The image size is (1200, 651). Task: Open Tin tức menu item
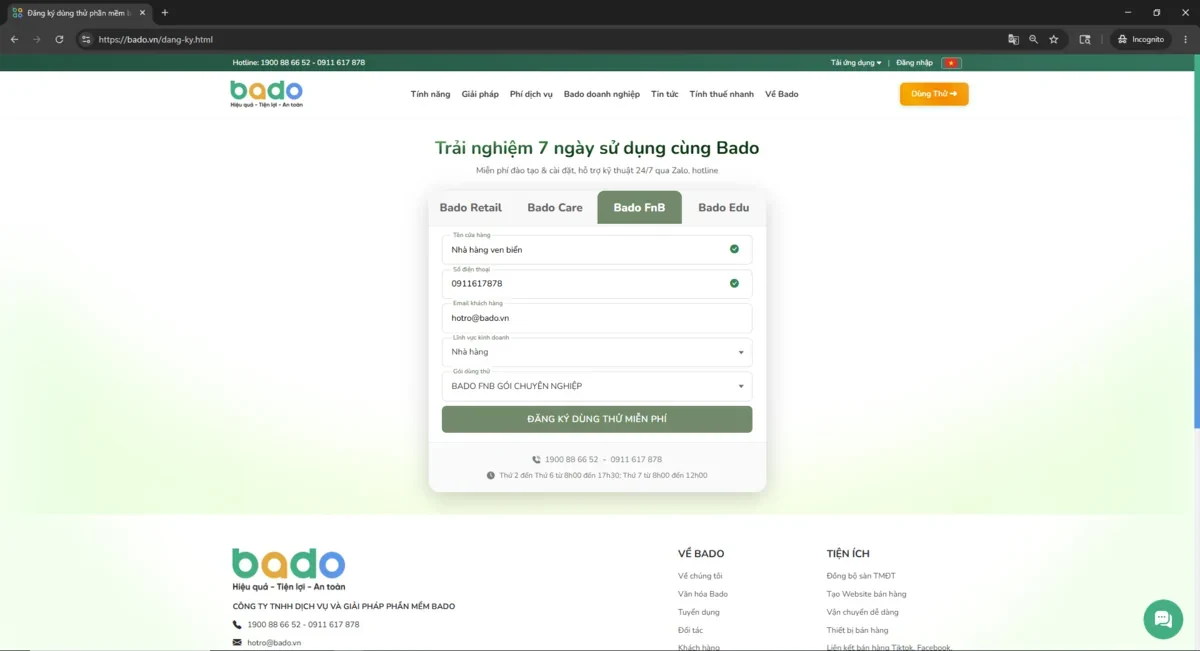click(x=664, y=94)
